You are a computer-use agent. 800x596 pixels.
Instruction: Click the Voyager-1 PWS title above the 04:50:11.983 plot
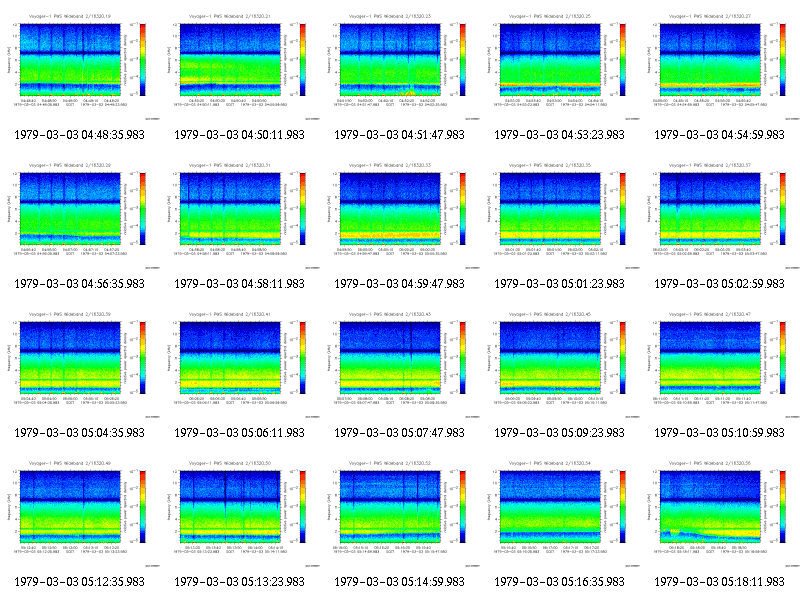point(230,16)
